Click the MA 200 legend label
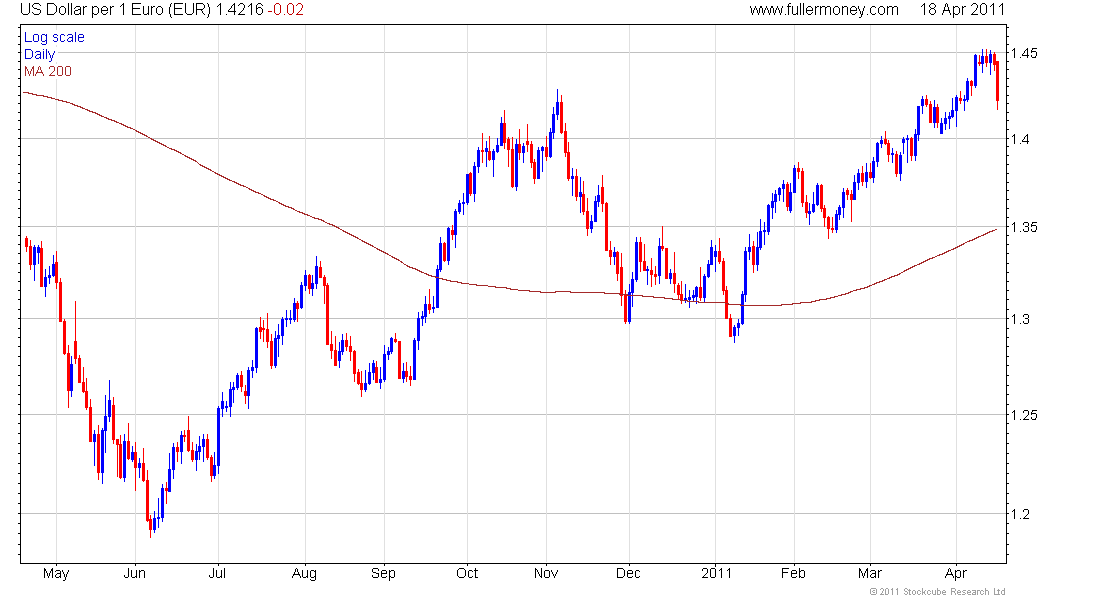 tap(48, 71)
